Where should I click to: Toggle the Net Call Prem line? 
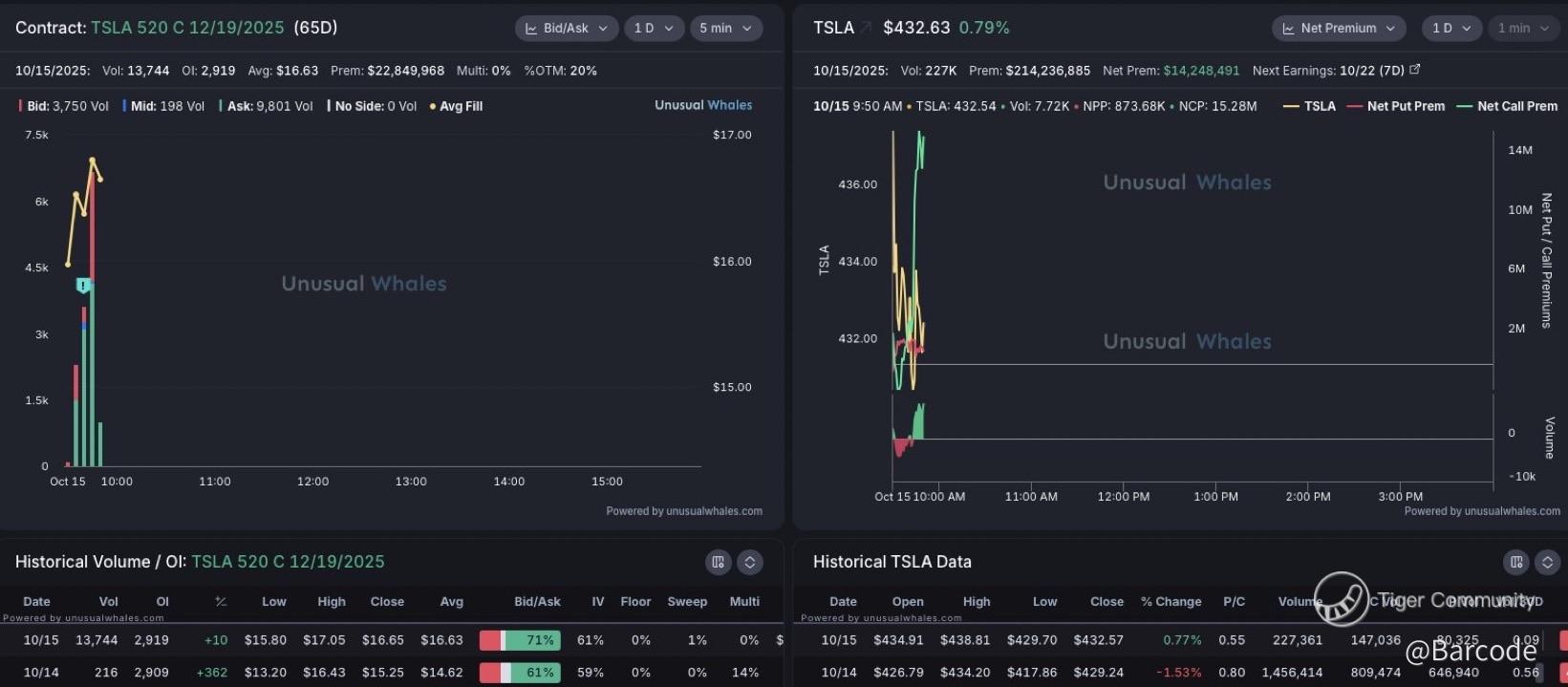click(x=1507, y=106)
